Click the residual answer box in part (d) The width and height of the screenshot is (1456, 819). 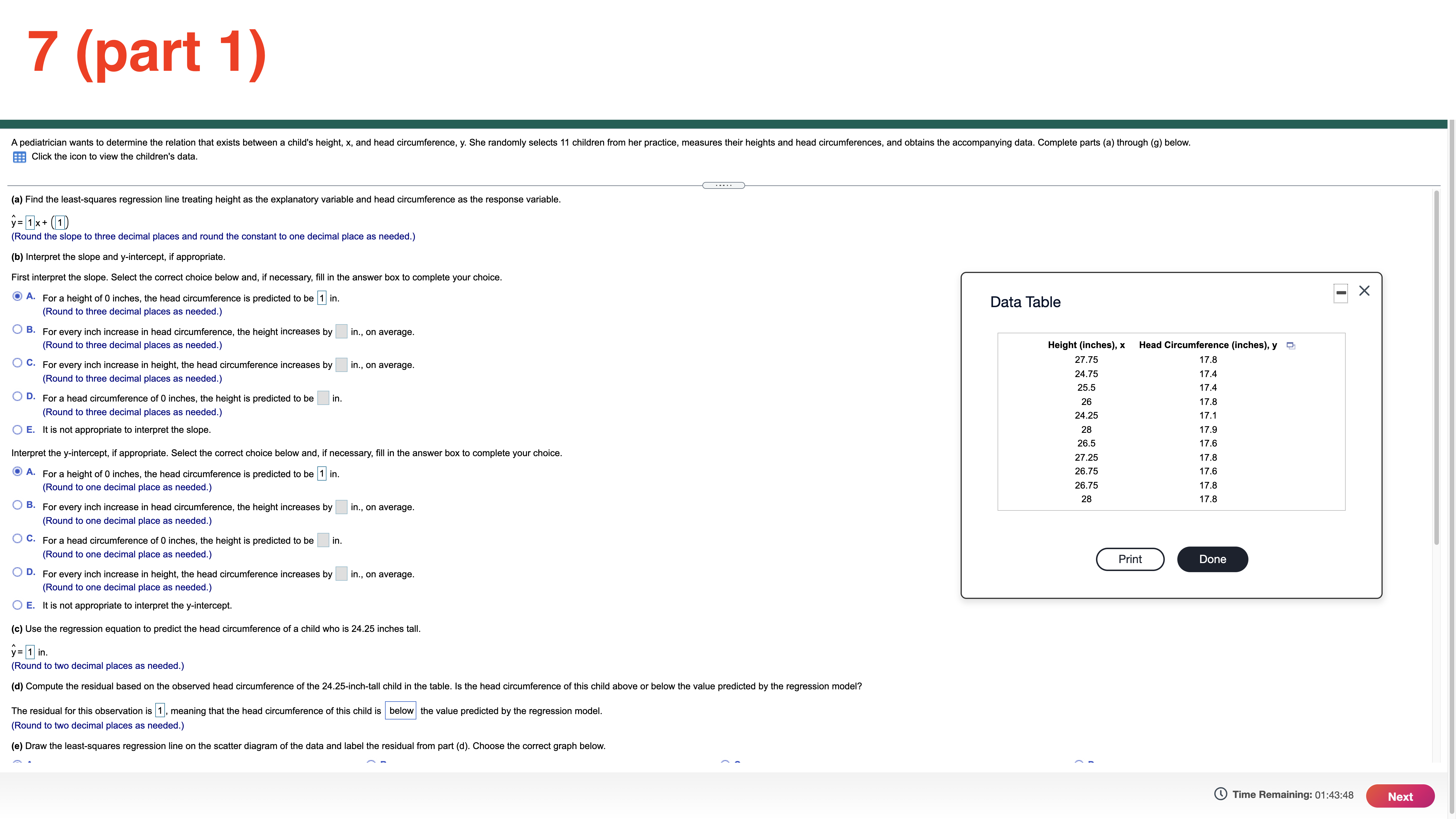coord(159,710)
